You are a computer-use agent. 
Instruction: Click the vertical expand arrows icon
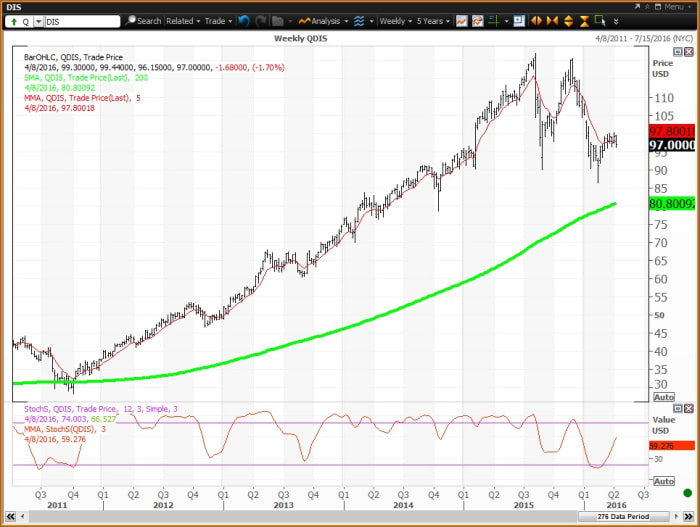[566, 20]
